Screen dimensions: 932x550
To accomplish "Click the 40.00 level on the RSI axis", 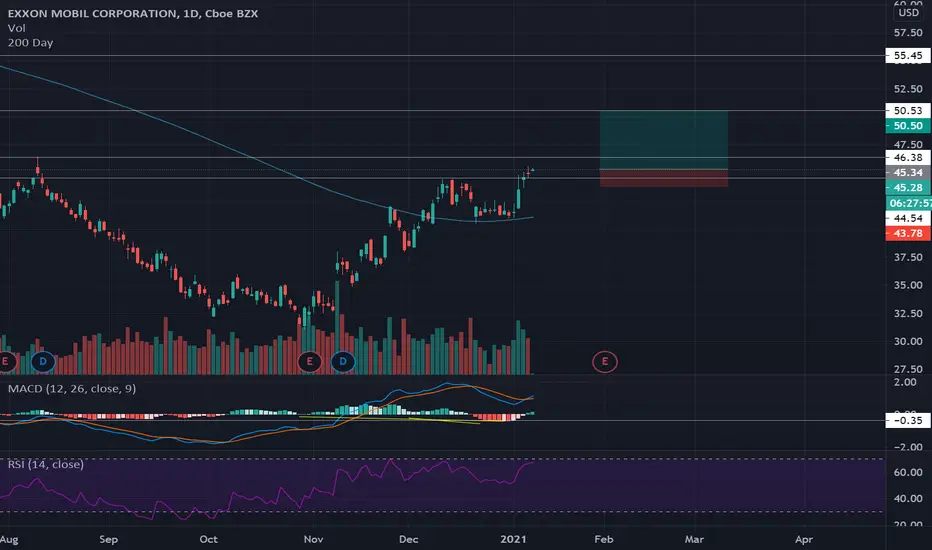I will 908,499.
